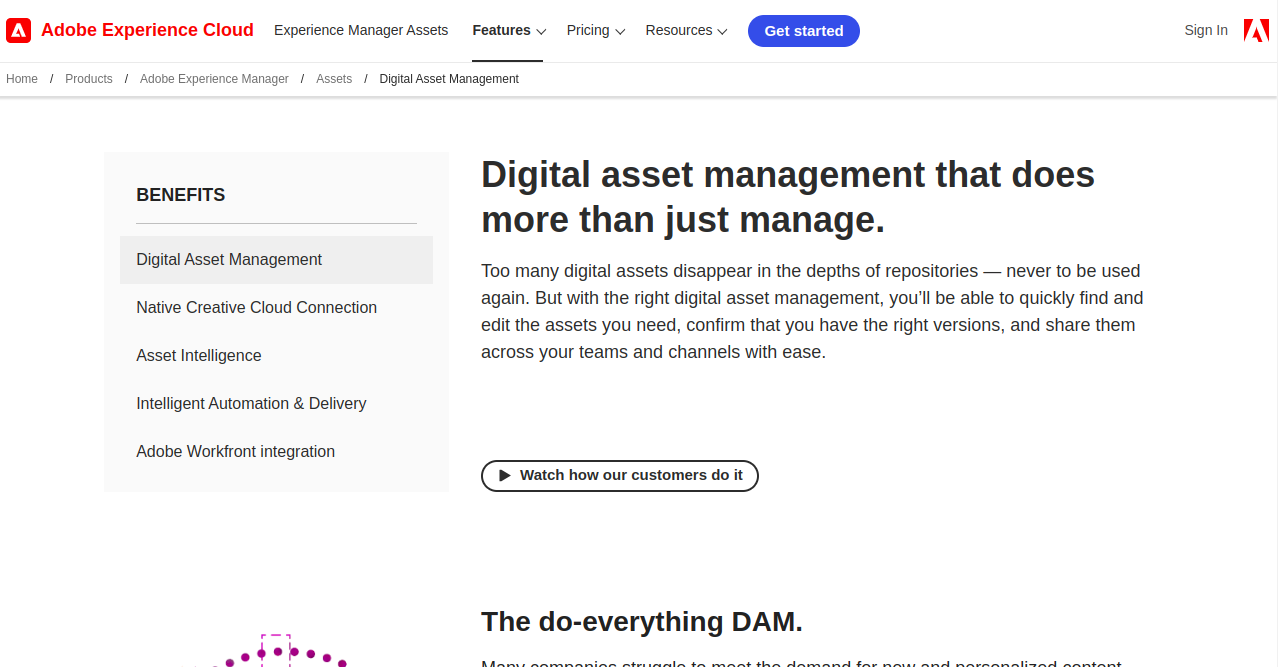The height and width of the screenshot is (667, 1278).
Task: Go to Products breadcrumb
Action: (89, 79)
